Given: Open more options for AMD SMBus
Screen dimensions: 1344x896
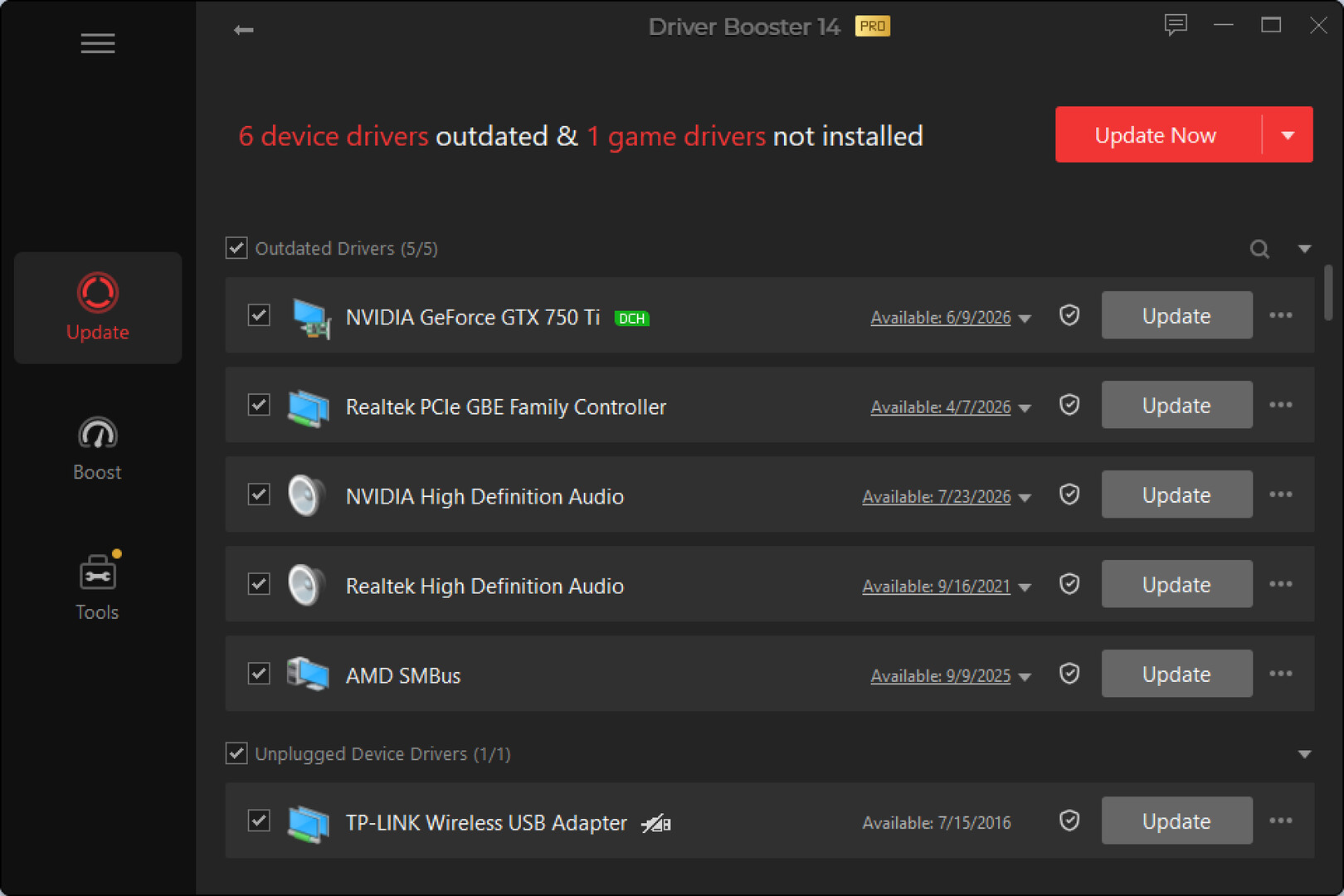Looking at the screenshot, I should 1281,674.
